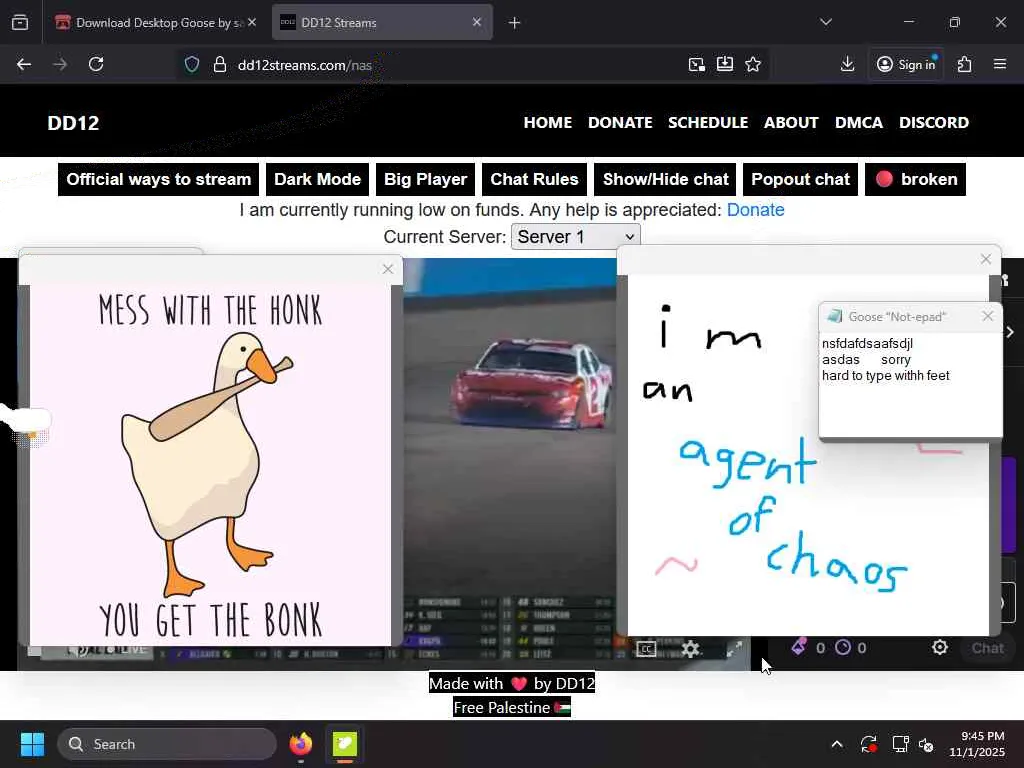
Task: Click the red-dot broken button
Action: tap(915, 180)
